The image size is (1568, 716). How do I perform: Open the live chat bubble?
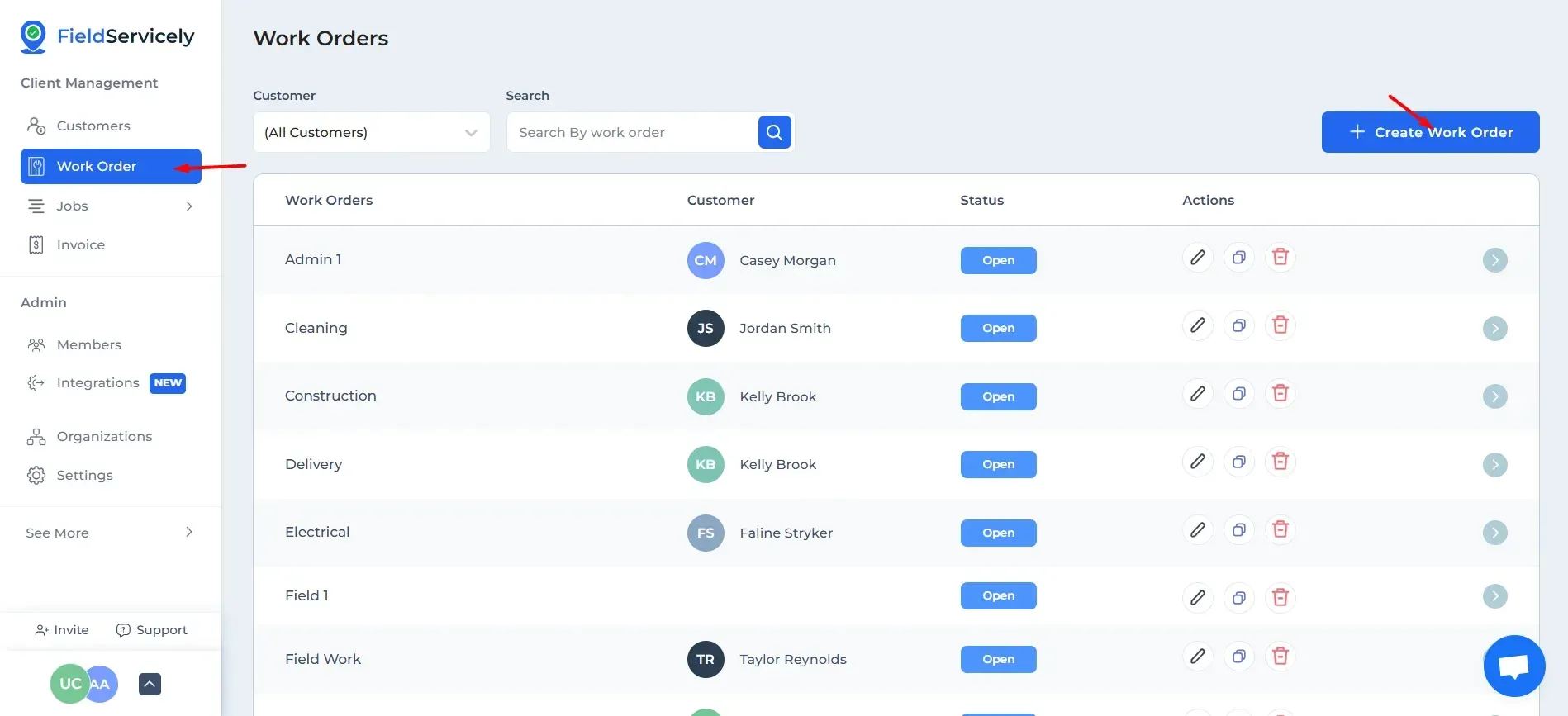point(1513,666)
